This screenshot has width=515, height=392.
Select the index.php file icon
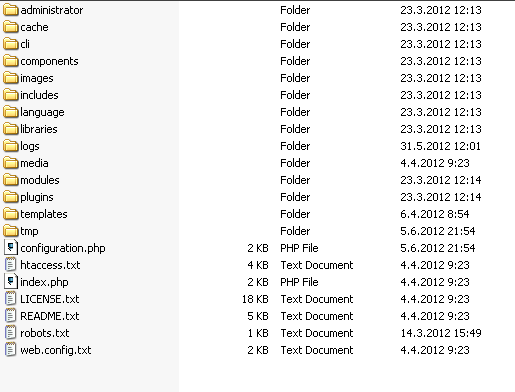tap(11, 282)
